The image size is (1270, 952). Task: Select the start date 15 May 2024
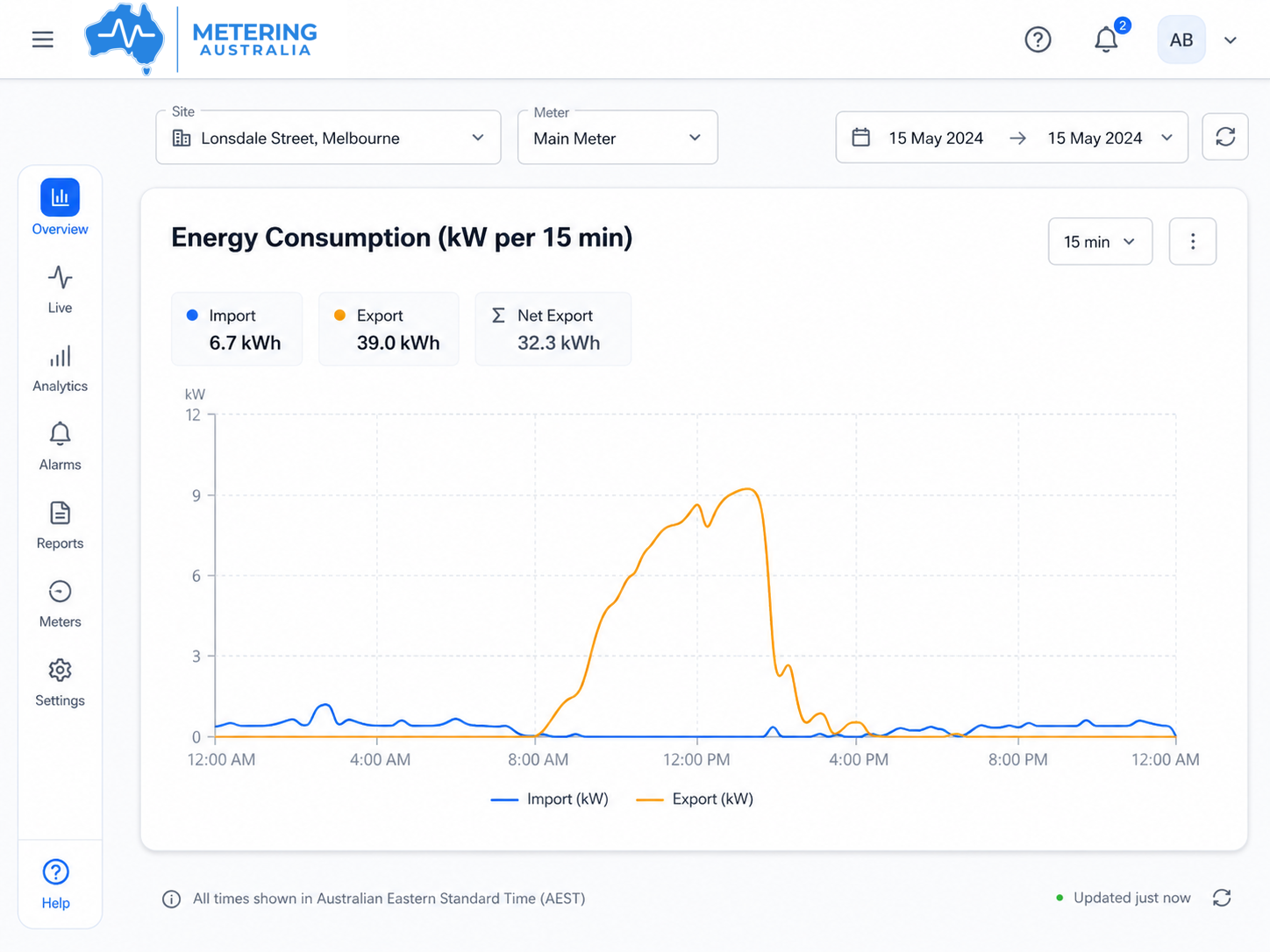[x=936, y=139]
